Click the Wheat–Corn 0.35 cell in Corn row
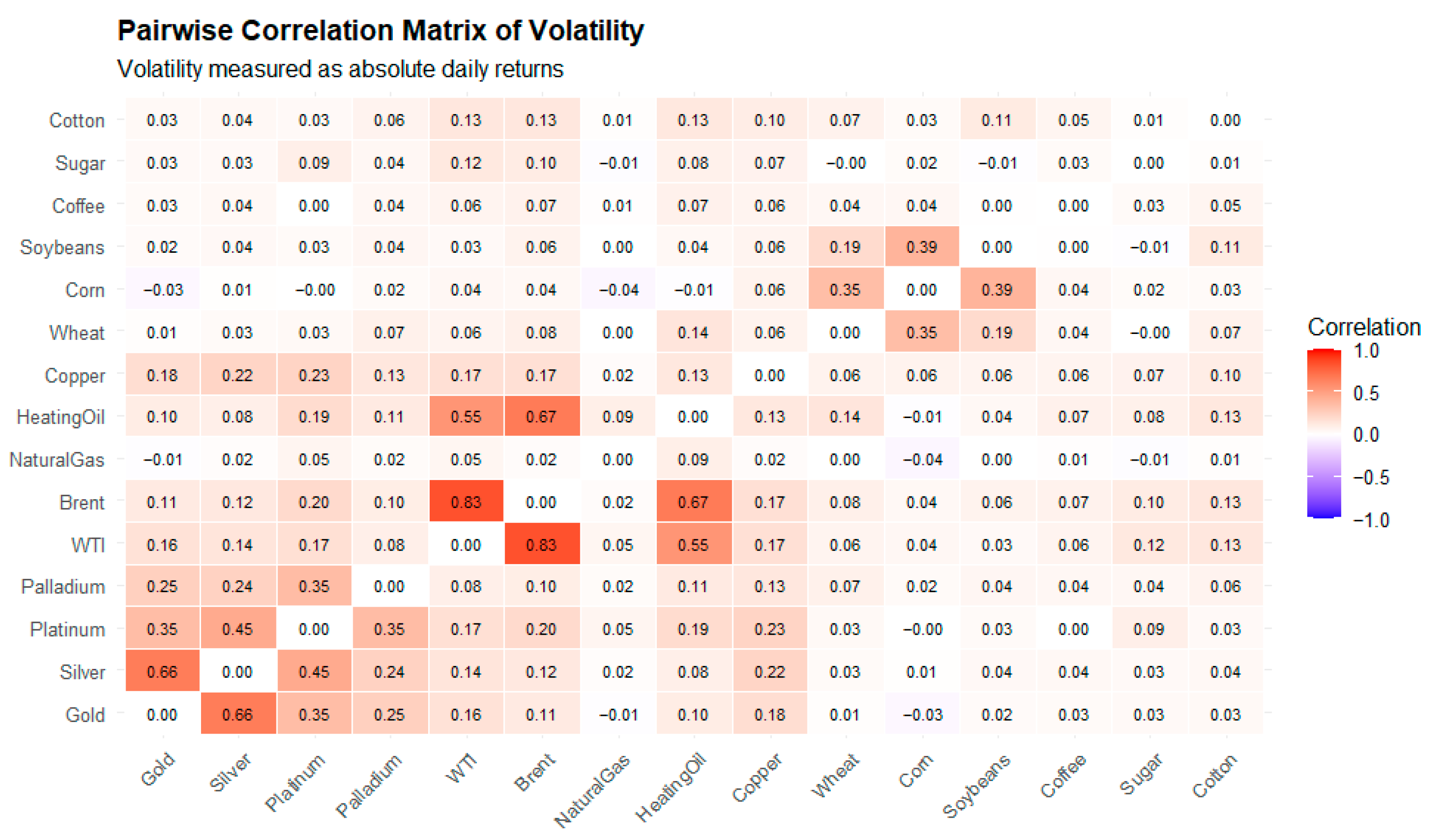1431x840 pixels. pos(846,289)
